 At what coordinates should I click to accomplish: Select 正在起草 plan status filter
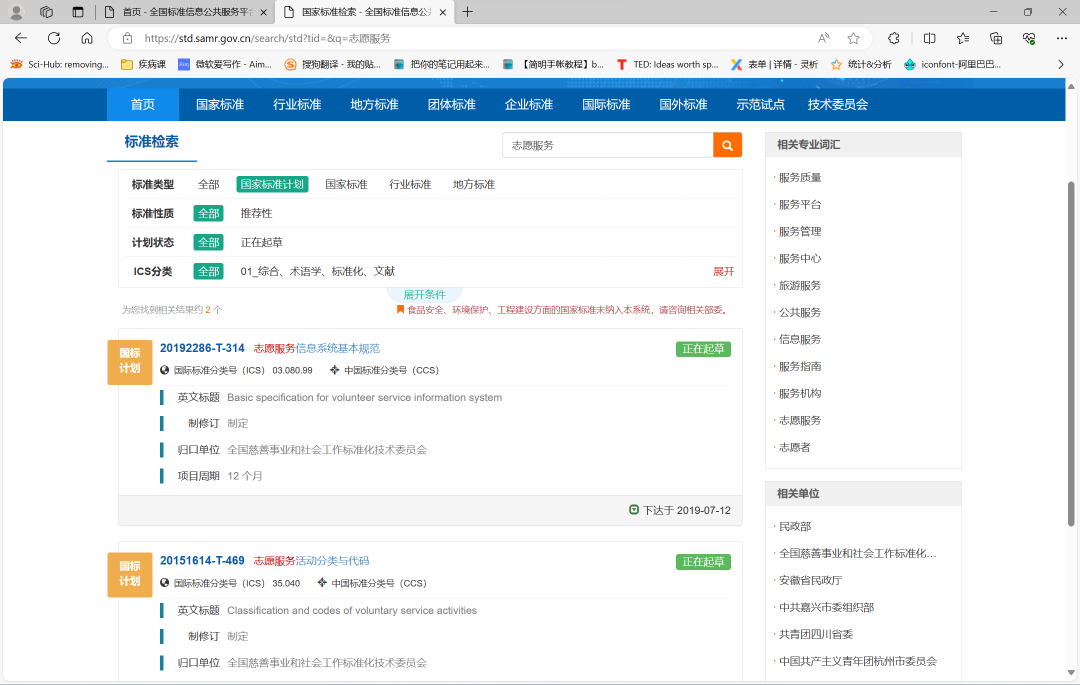(262, 243)
